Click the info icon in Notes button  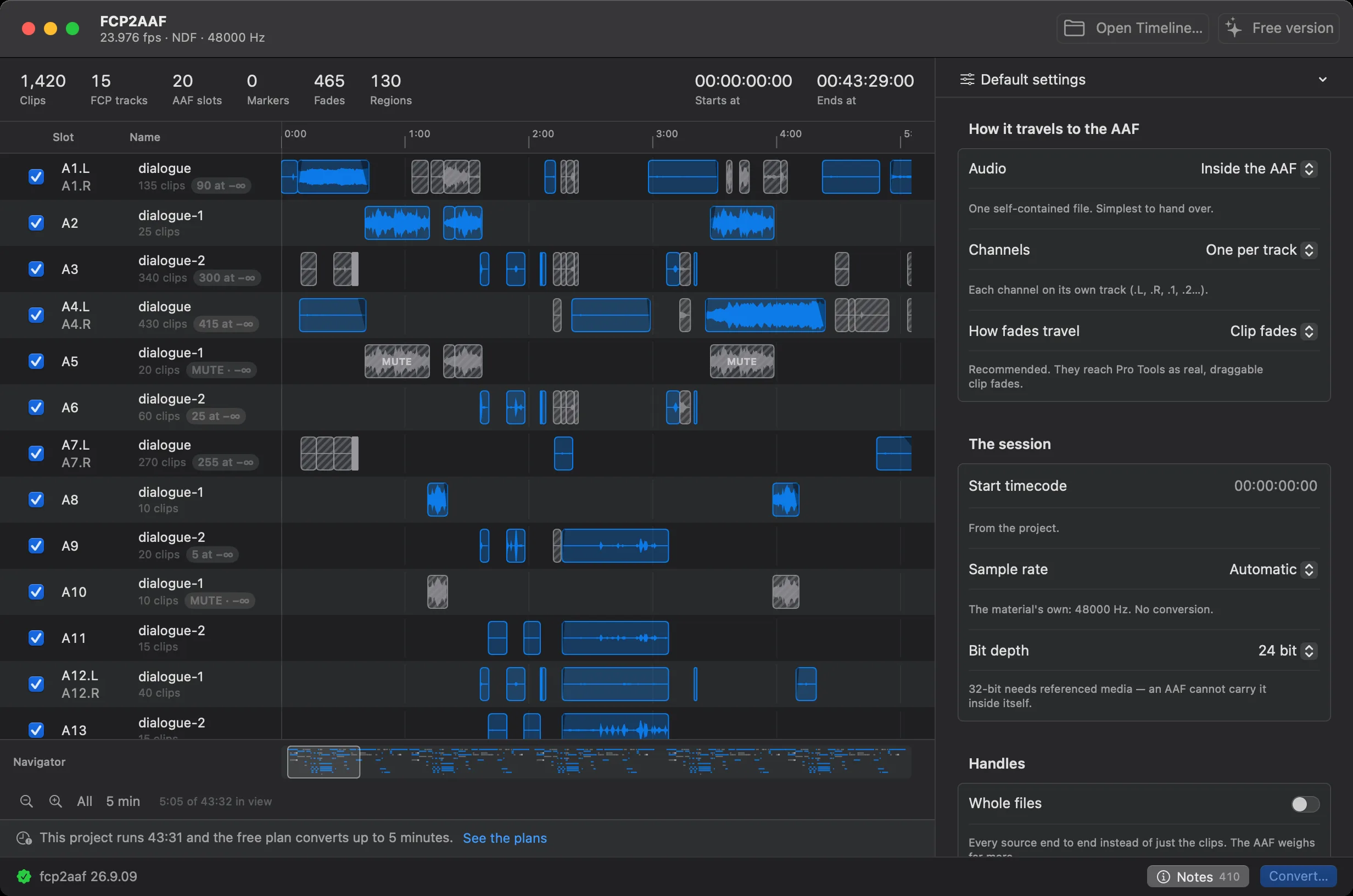coord(1164,877)
